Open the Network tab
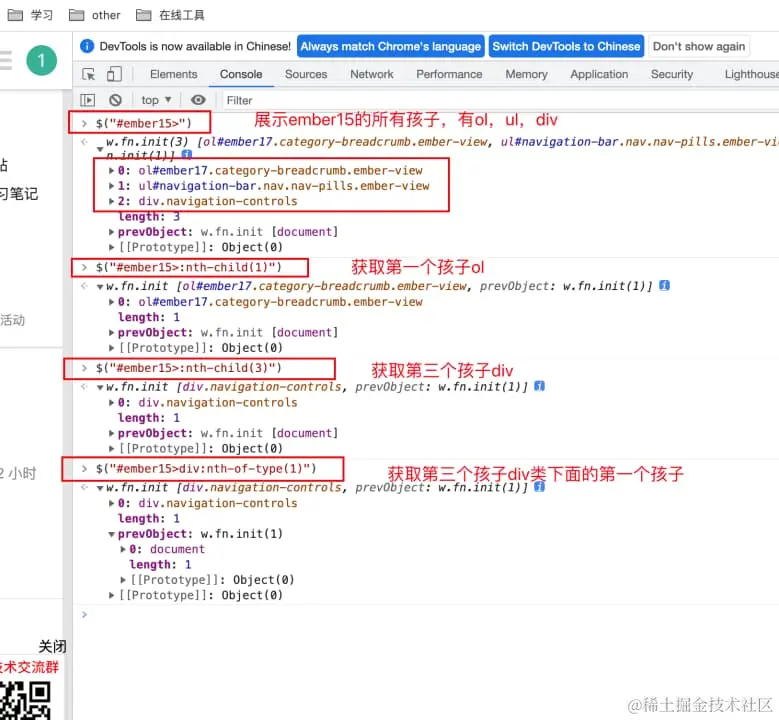This screenshot has height=720, width=779. (x=372, y=74)
